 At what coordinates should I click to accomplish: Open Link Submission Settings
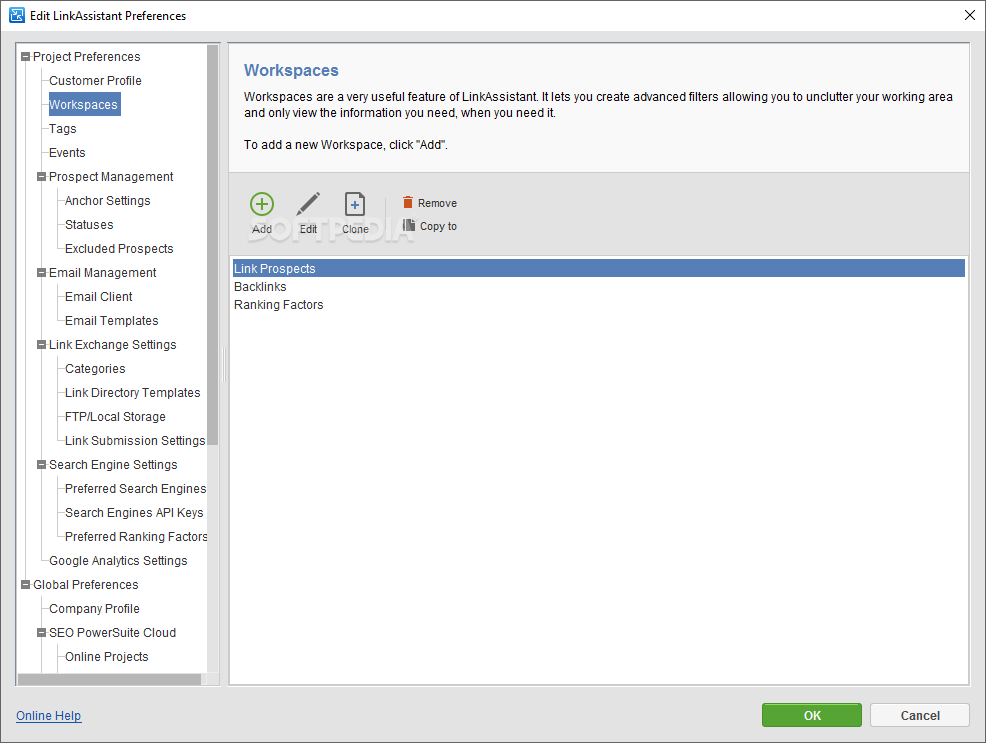click(x=135, y=441)
